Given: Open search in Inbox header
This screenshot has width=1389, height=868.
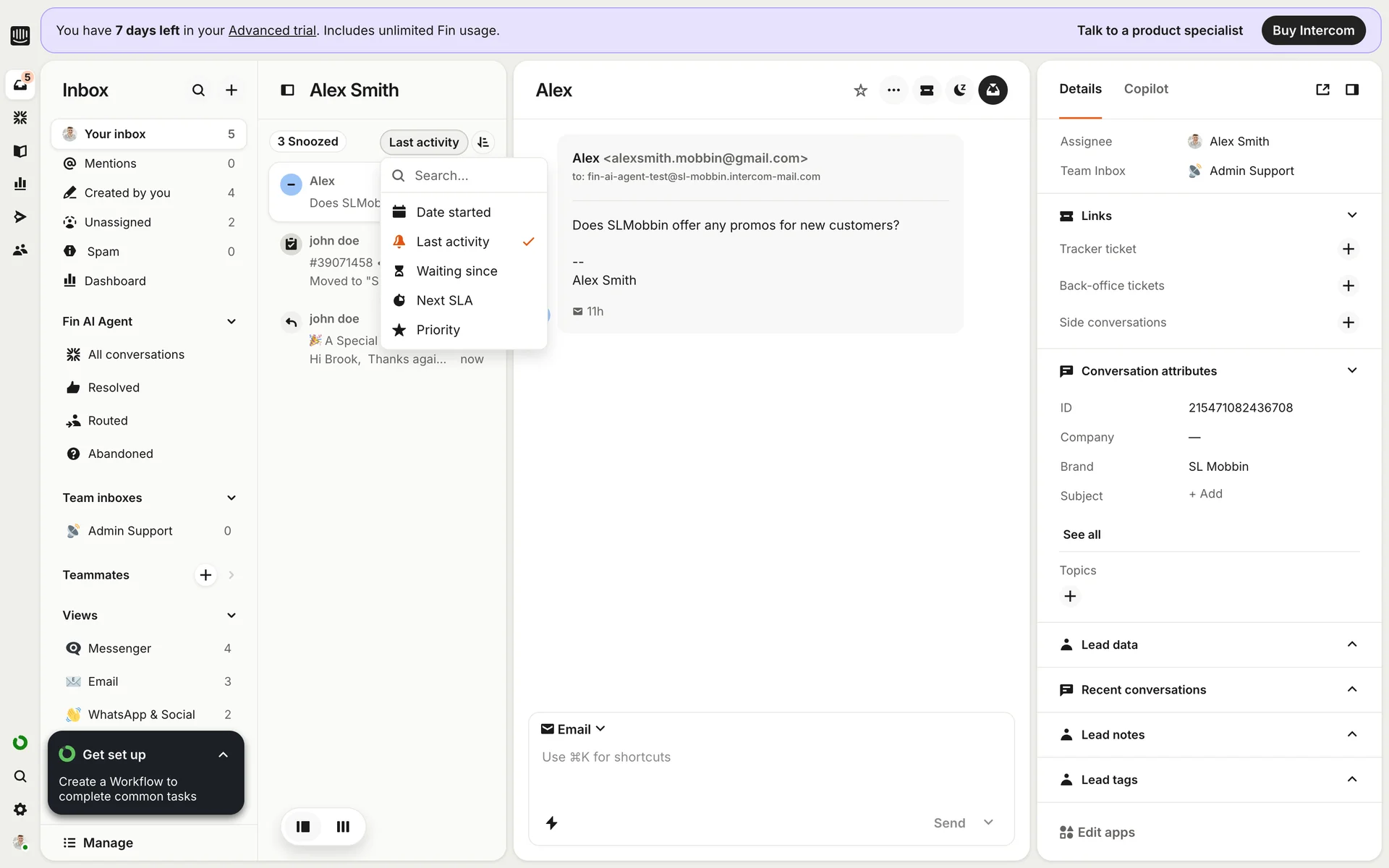Looking at the screenshot, I should (198, 90).
